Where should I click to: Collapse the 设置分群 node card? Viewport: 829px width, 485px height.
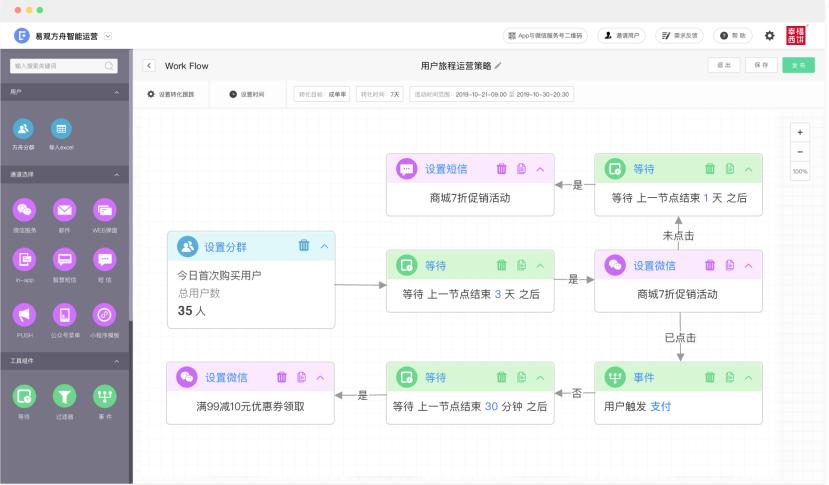point(324,246)
